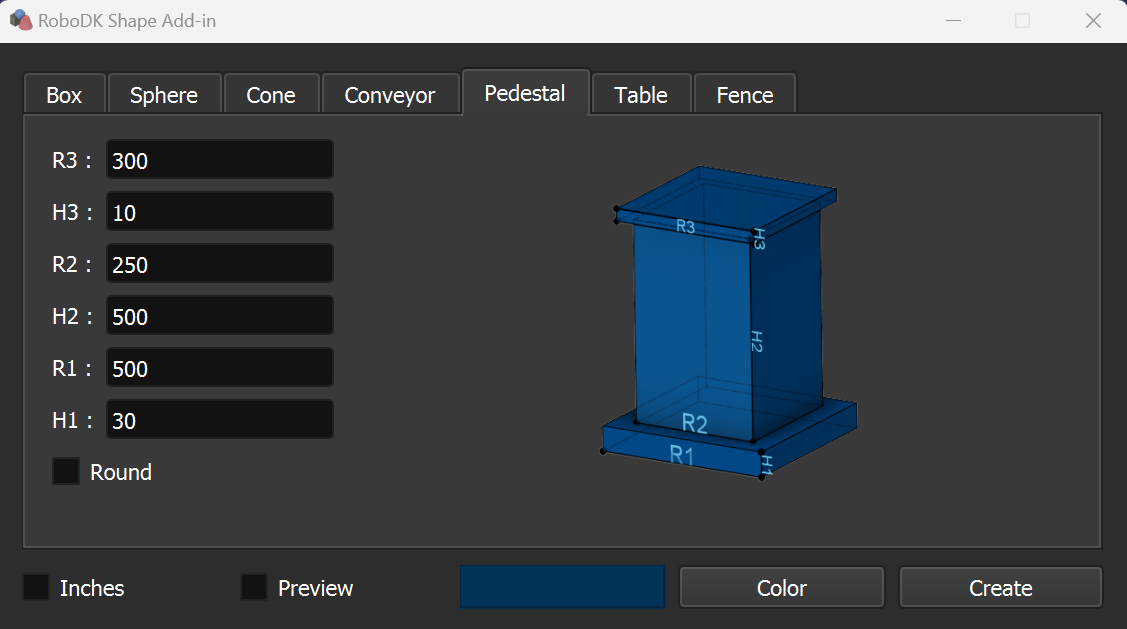The image size is (1127, 629).
Task: Toggle the Inches units checkbox
Action: tap(36, 588)
